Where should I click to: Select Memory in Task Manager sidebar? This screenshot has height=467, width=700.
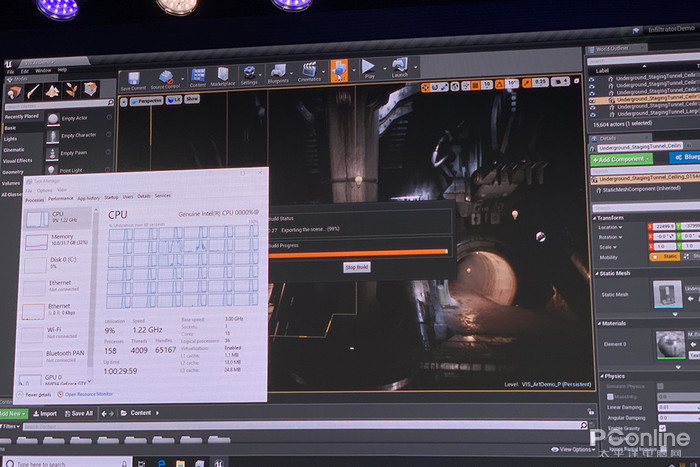coord(61,238)
